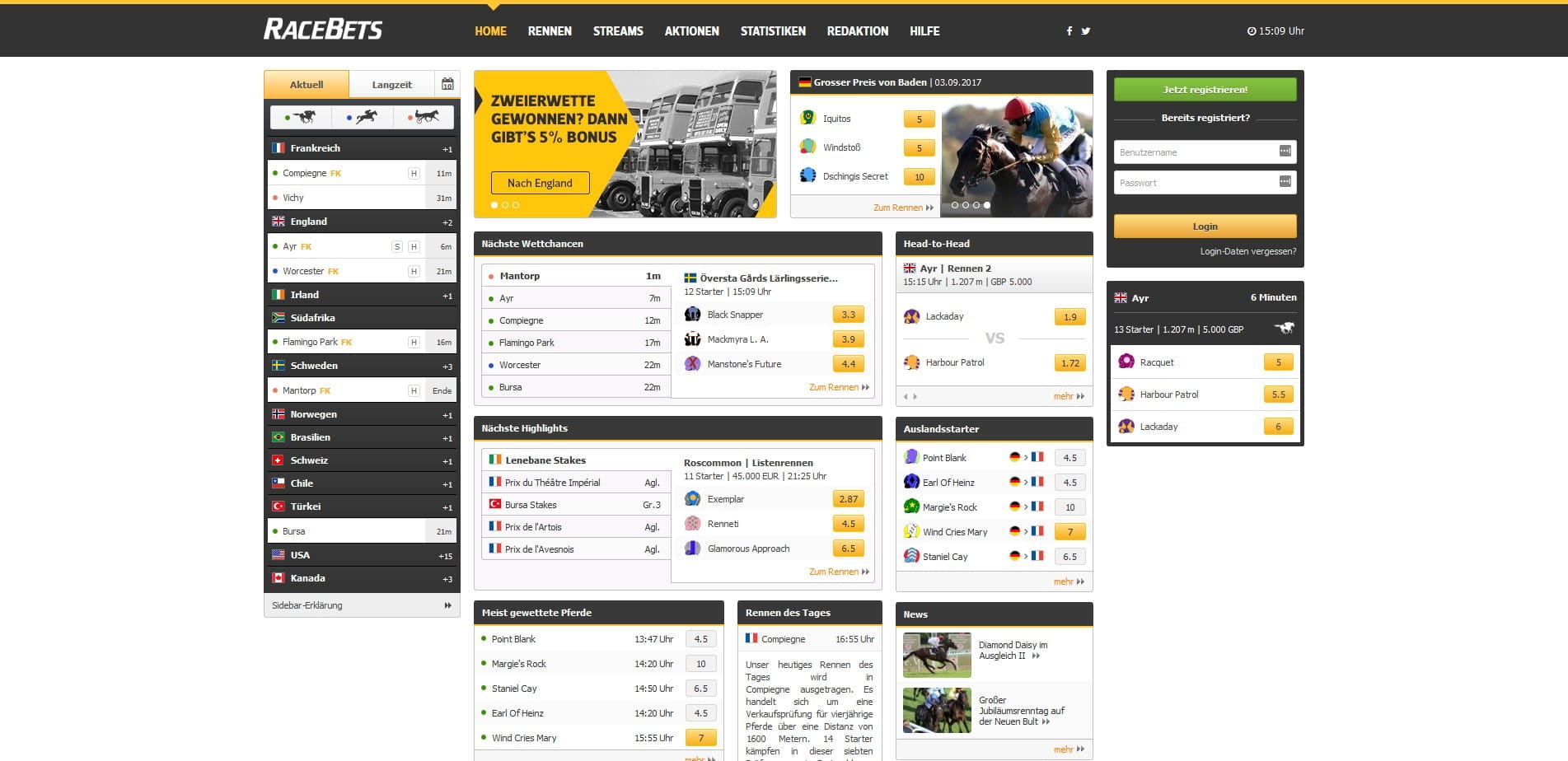The image size is (1568, 761).
Task: Switch to the Aktuell tab
Action: click(307, 85)
